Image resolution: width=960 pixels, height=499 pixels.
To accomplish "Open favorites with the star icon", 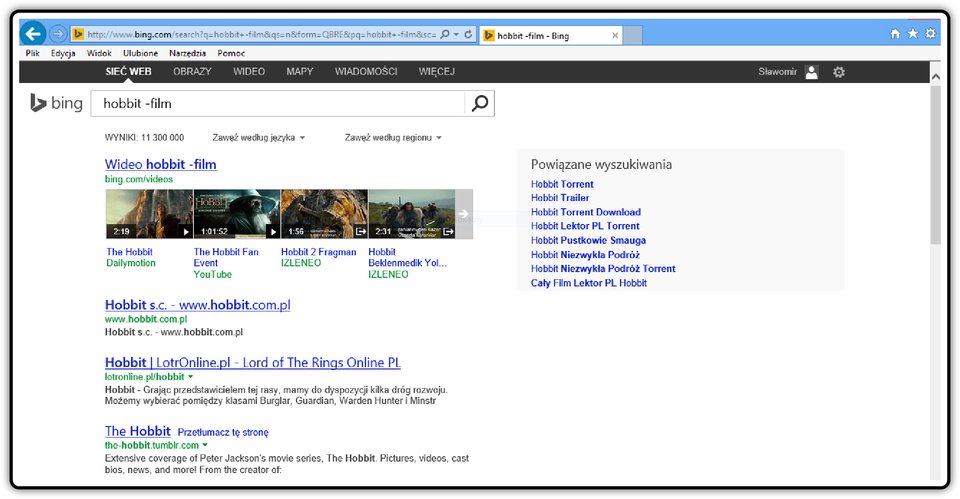I will [913, 34].
